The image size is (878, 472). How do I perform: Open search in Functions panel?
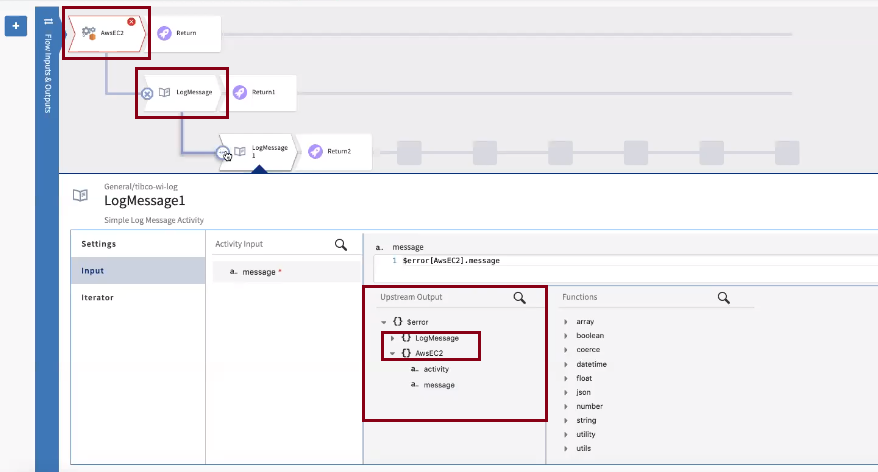pyautogui.click(x=723, y=298)
